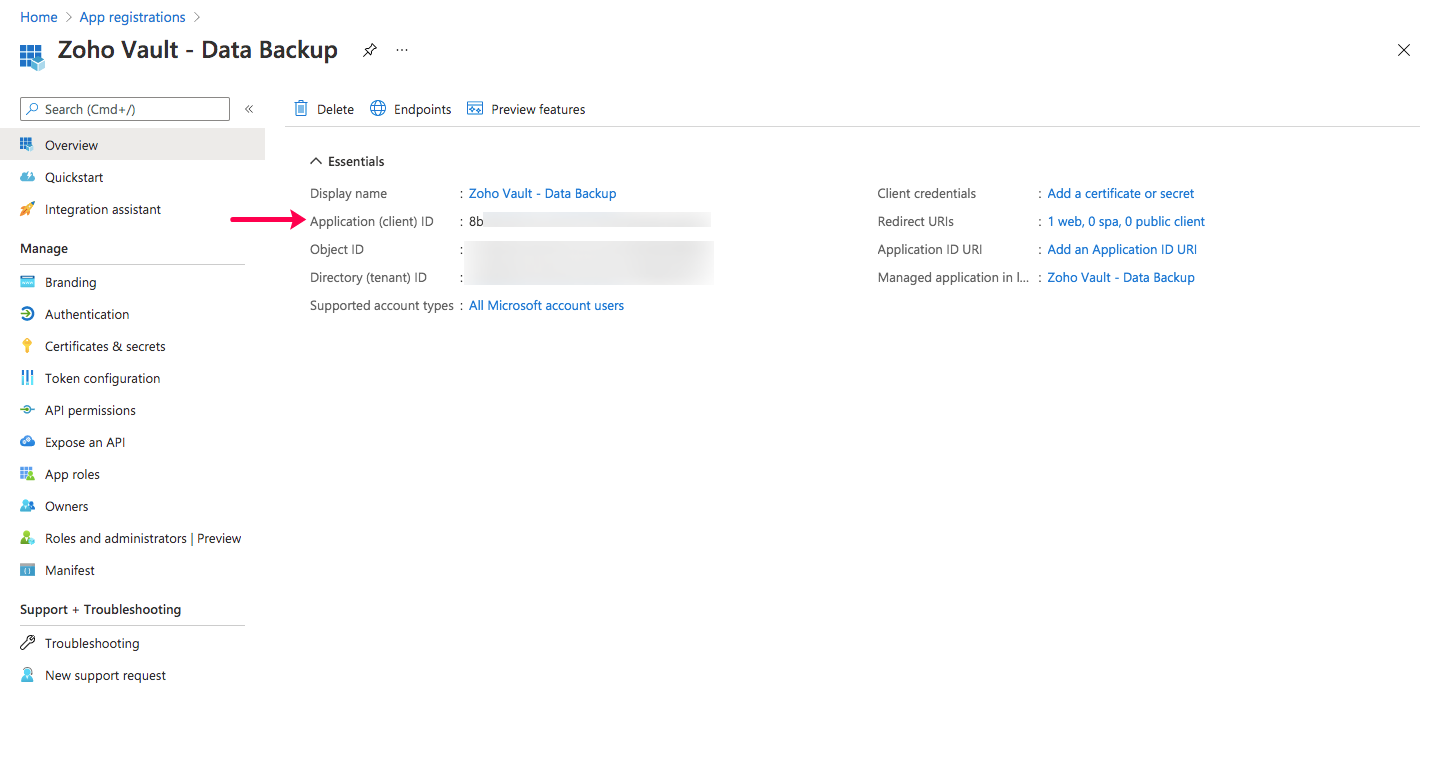Click Add an Application ID URI
The height and width of the screenshot is (779, 1440).
[1122, 249]
